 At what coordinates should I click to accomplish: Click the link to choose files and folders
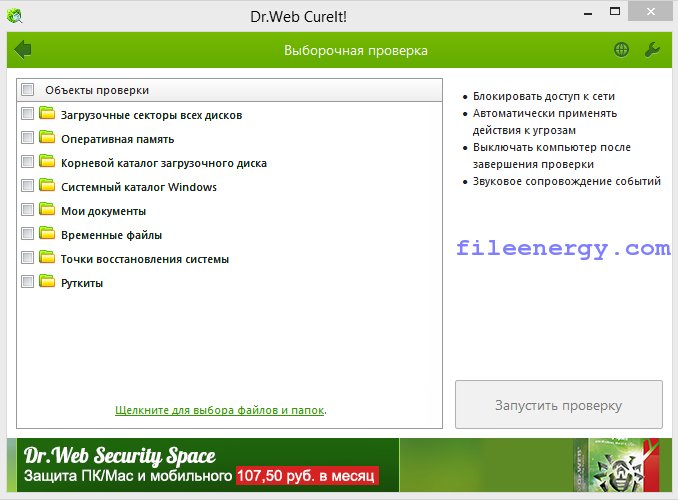pos(220,410)
